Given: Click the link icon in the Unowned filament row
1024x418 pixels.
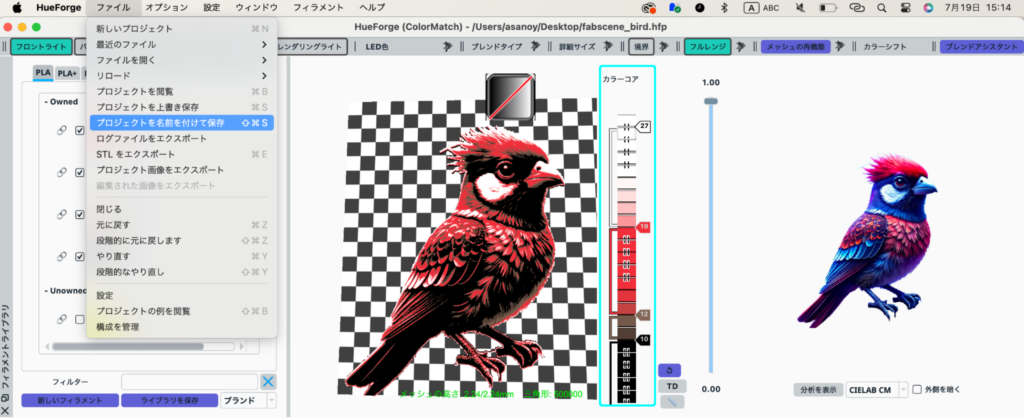Looking at the screenshot, I should pos(62,319).
